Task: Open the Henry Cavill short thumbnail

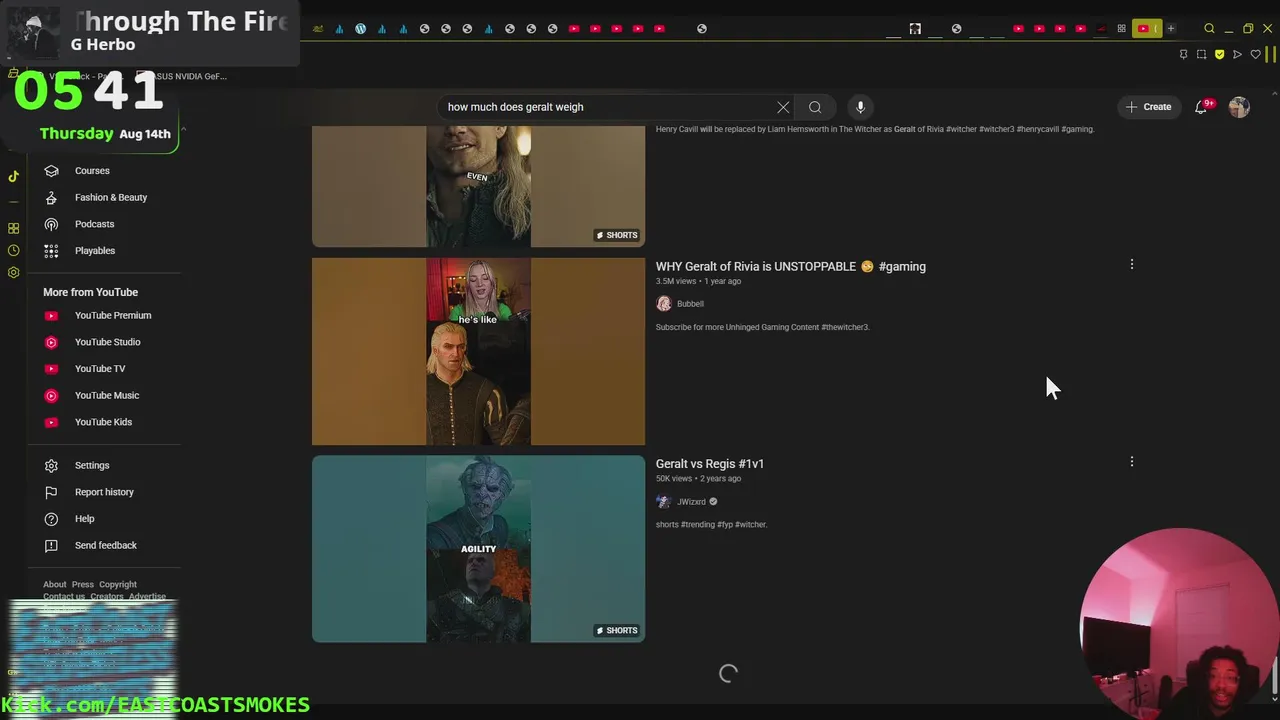Action: pos(478,186)
